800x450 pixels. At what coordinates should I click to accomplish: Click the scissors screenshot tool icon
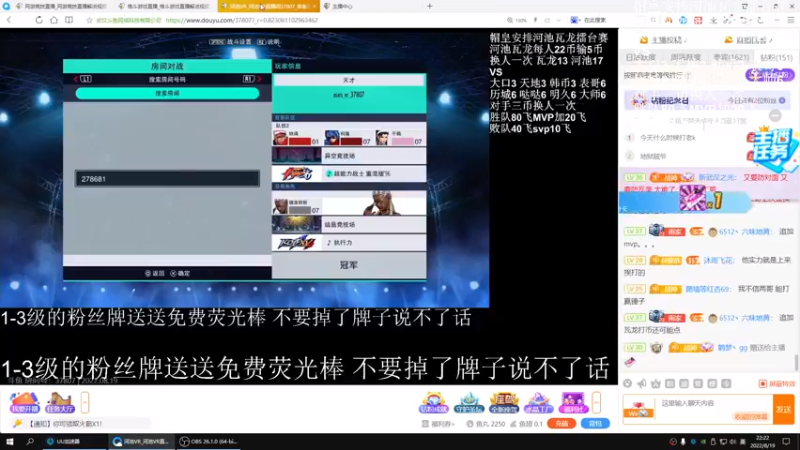(x=728, y=20)
